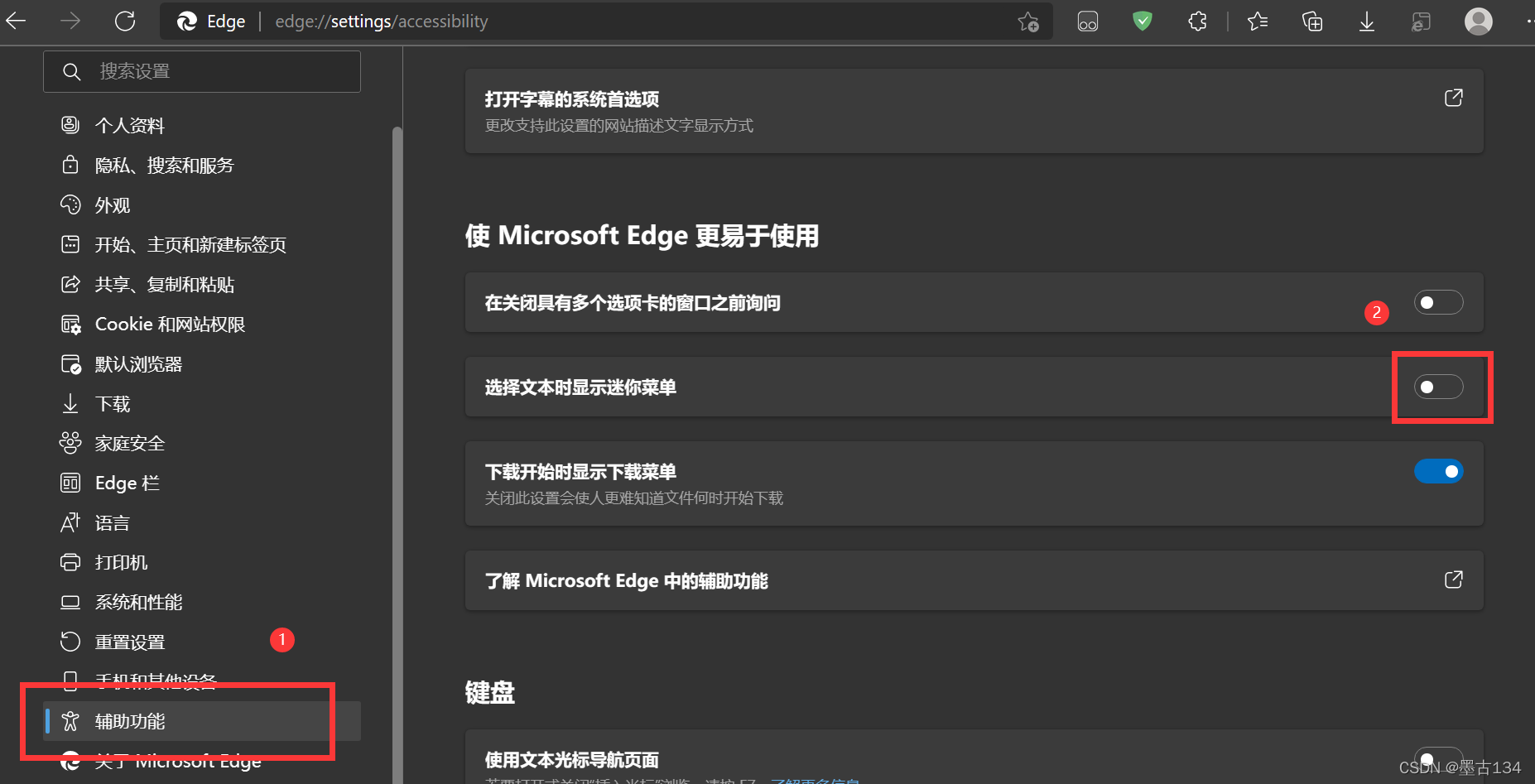1535x784 pixels.
Task: Click the 打印机 printer icon
Action: (70, 562)
